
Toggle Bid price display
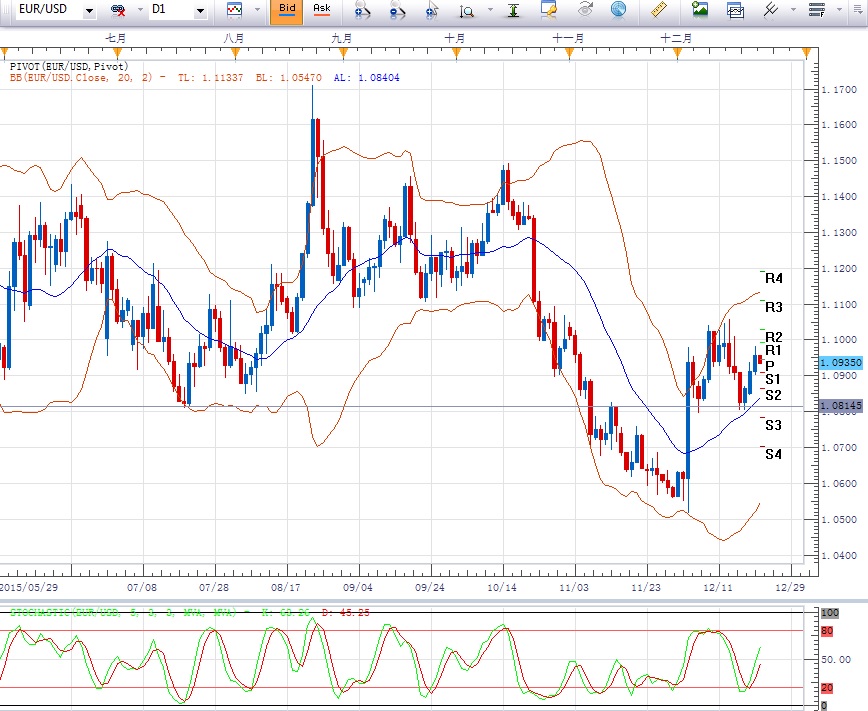(287, 11)
